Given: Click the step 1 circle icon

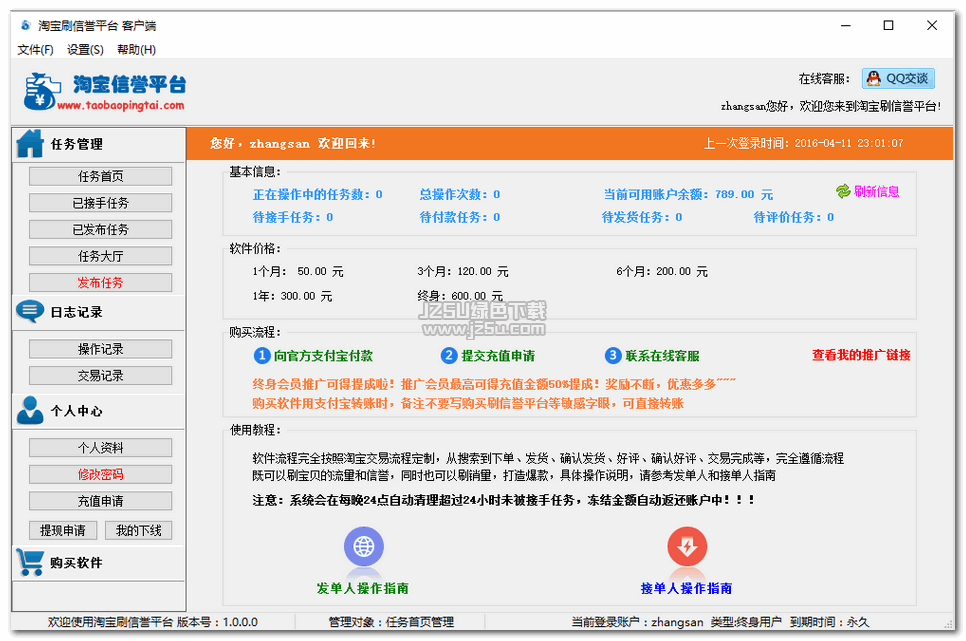Looking at the screenshot, I should pyautogui.click(x=262, y=356).
